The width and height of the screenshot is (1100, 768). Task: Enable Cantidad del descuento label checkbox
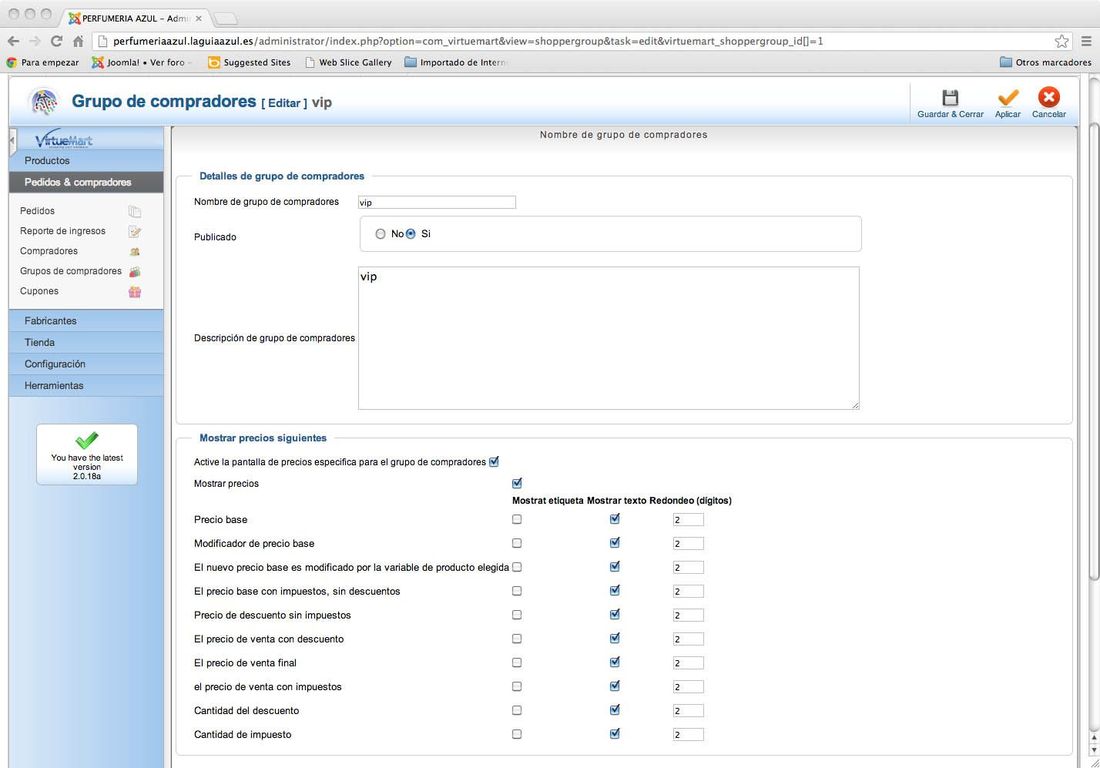517,710
